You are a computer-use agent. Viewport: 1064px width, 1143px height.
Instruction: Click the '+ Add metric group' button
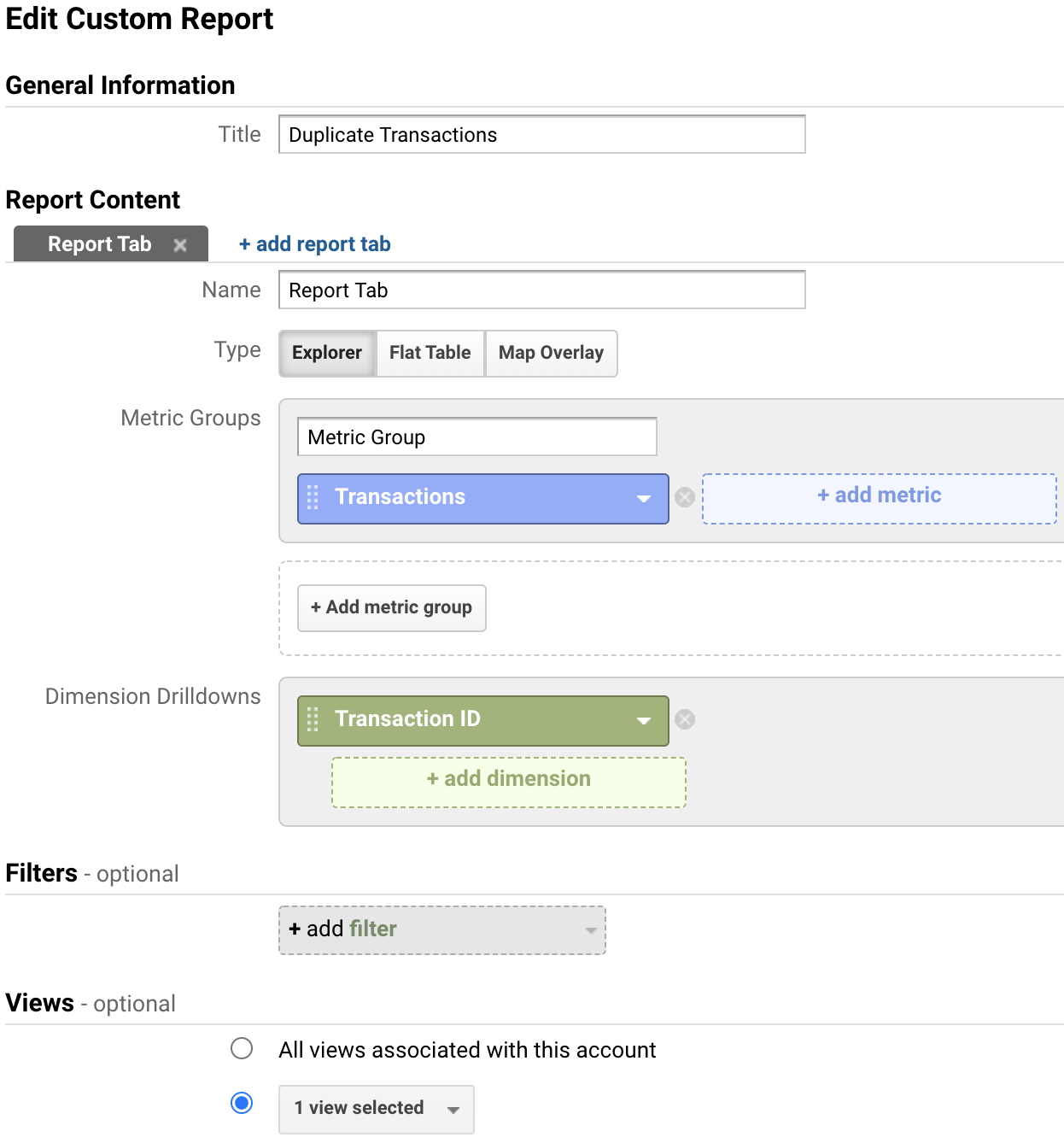(x=392, y=607)
